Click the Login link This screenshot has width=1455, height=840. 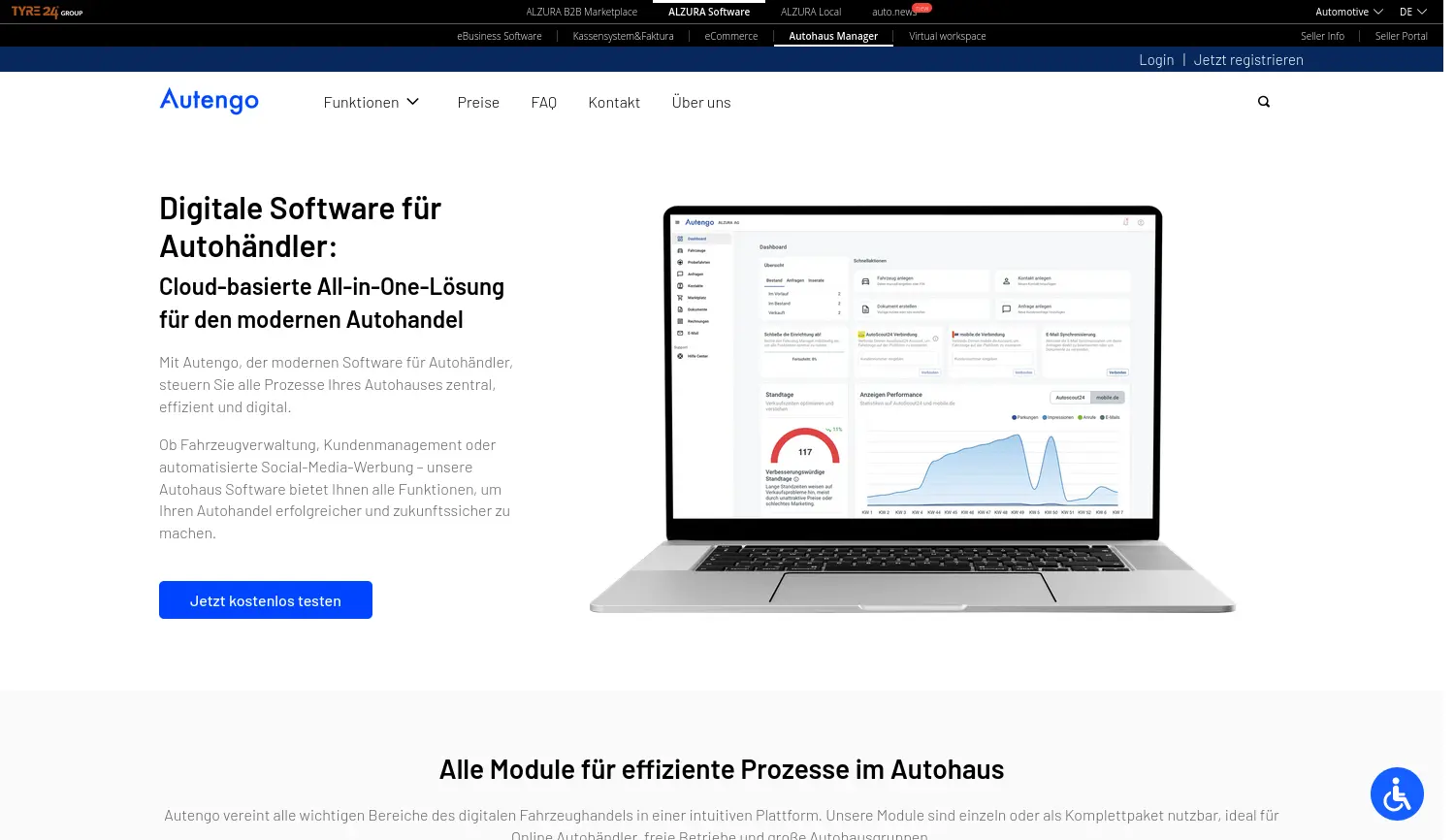pos(1155,59)
